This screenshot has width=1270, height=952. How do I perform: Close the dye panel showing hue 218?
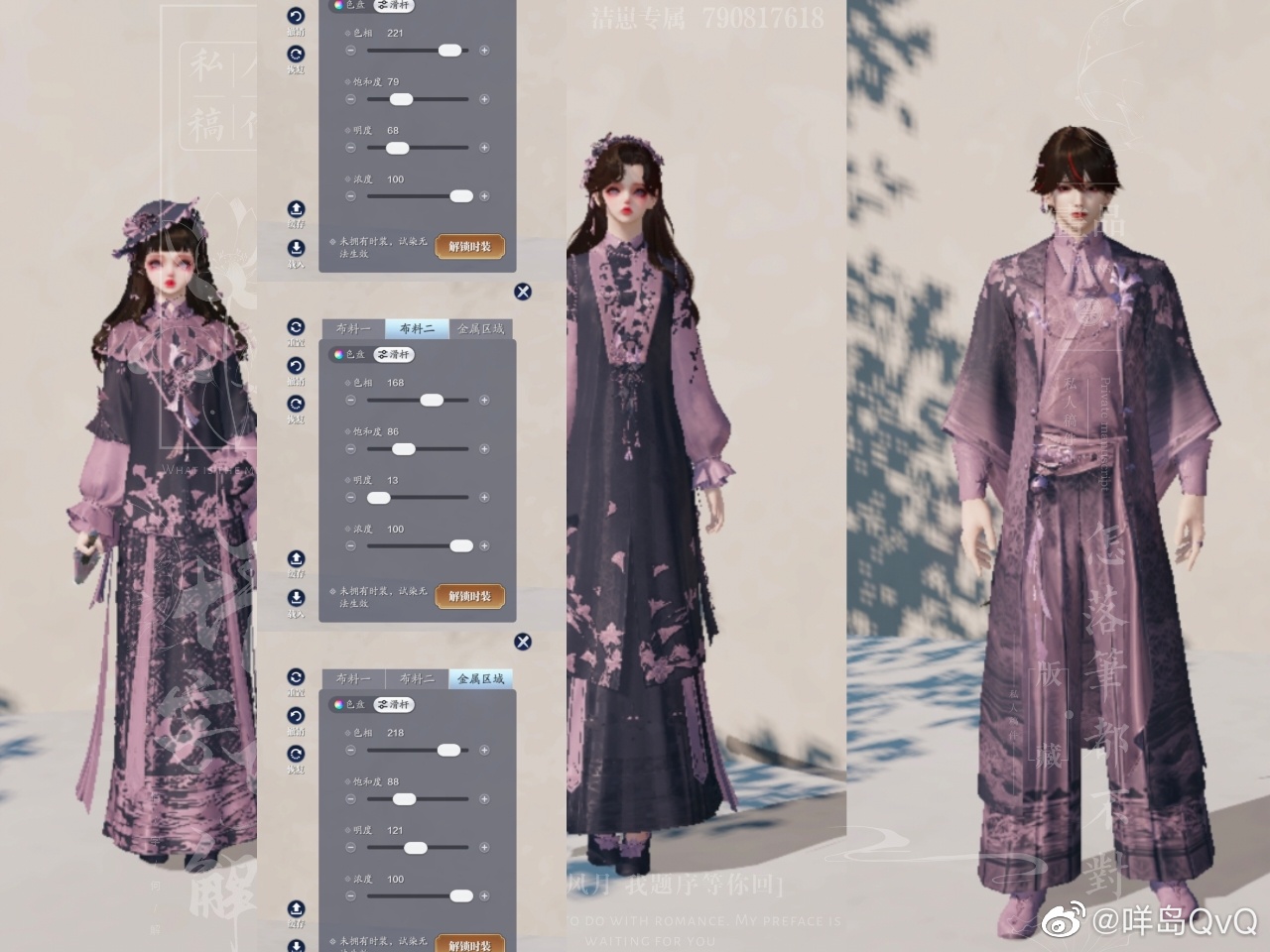pyautogui.click(x=523, y=642)
